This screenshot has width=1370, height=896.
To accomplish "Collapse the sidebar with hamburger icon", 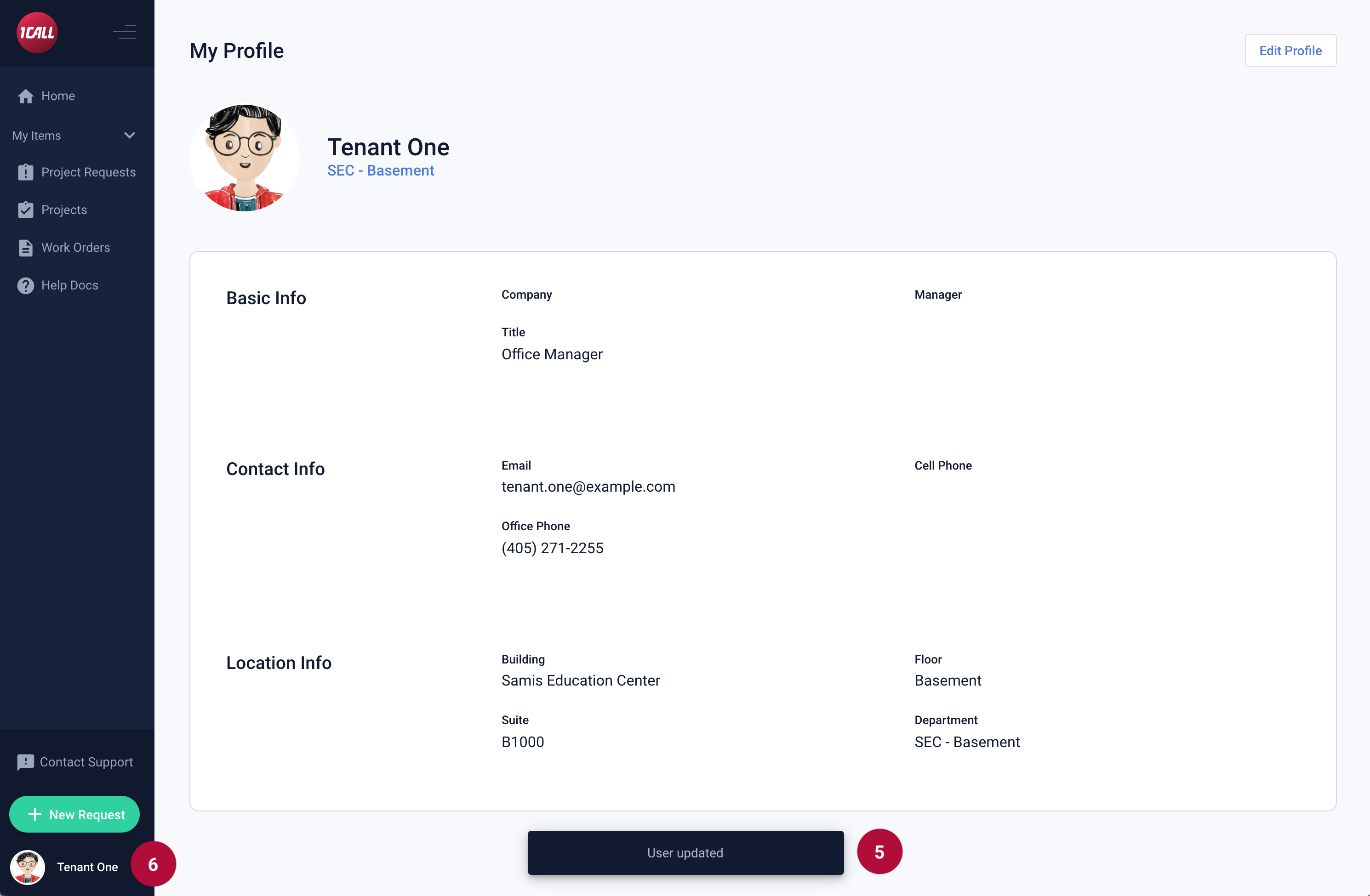I will pos(124,32).
